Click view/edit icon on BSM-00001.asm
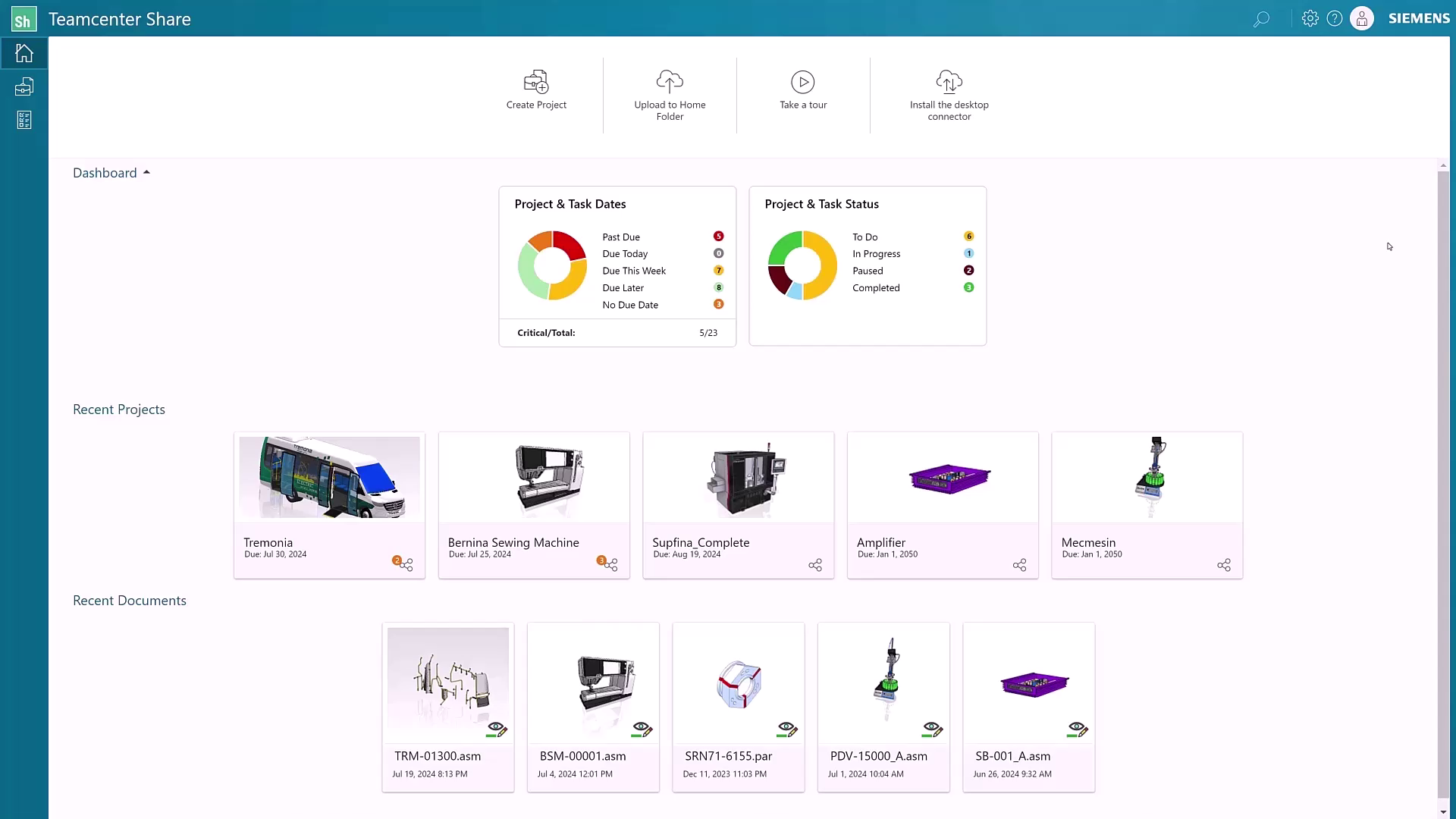 pos(642,730)
